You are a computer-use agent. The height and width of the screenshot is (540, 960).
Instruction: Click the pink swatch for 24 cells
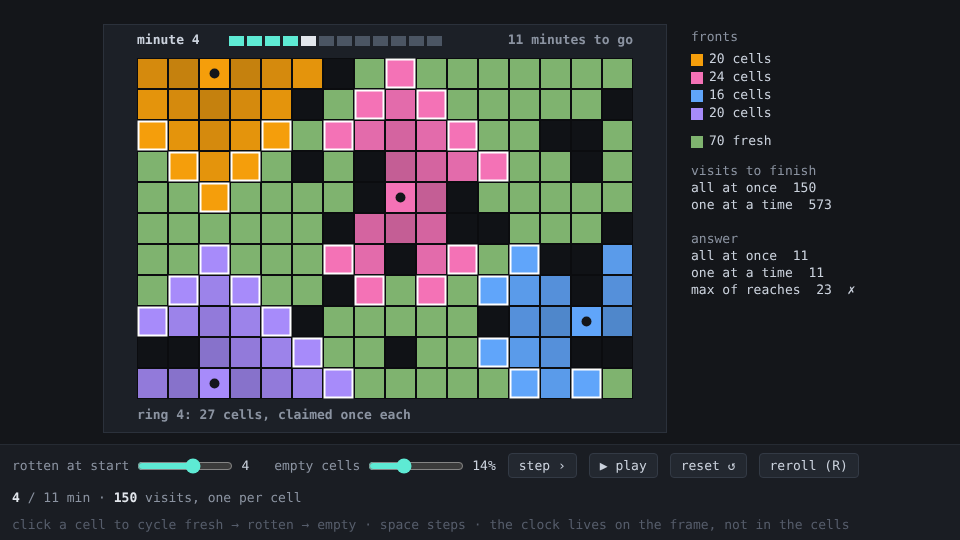point(697,78)
